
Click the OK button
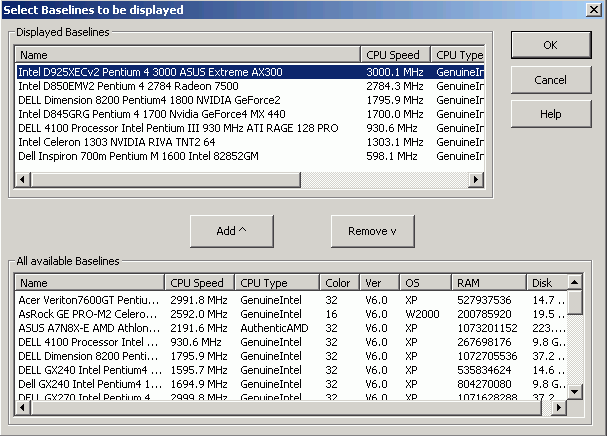pos(551,45)
